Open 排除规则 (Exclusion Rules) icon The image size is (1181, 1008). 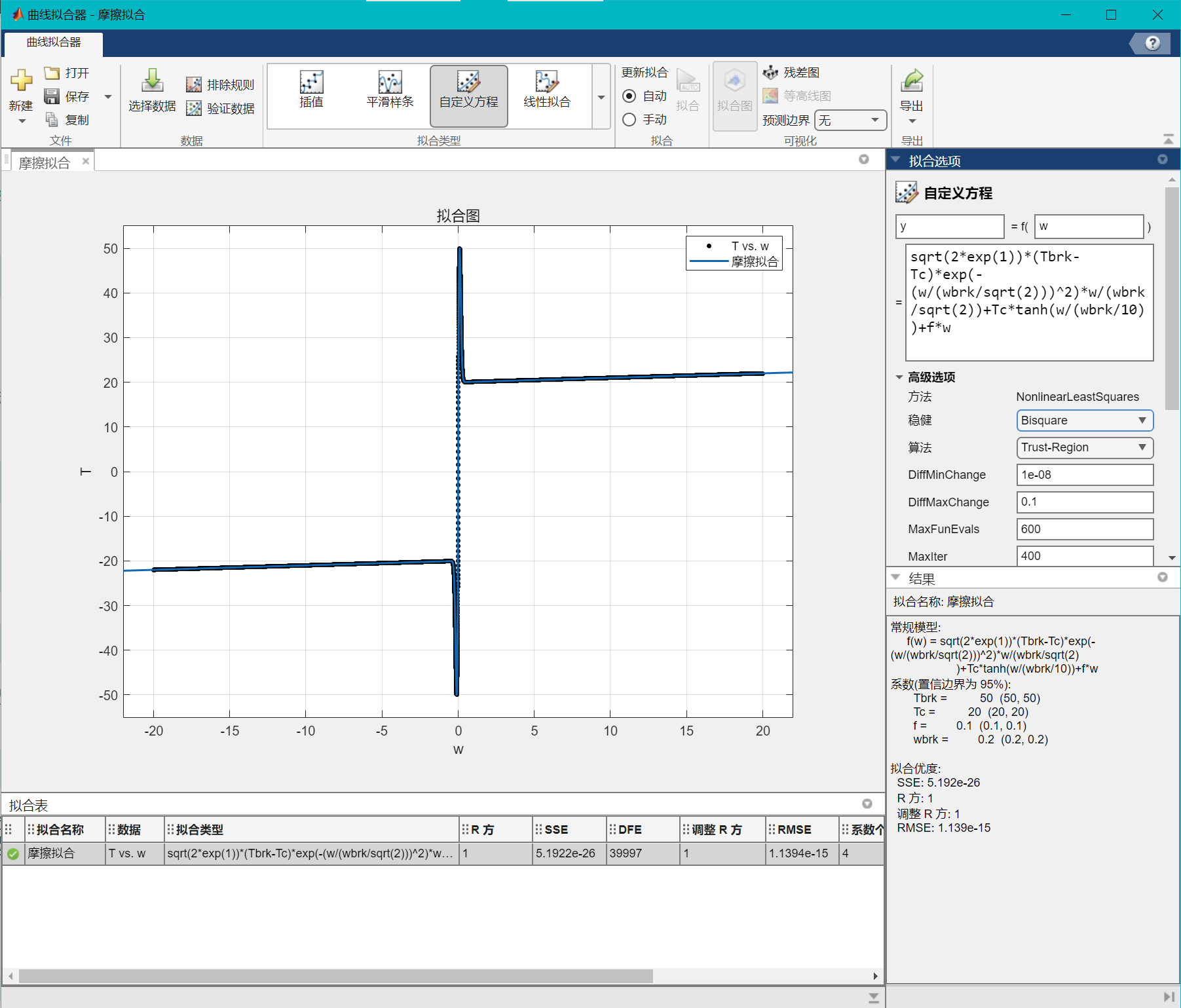(x=194, y=84)
